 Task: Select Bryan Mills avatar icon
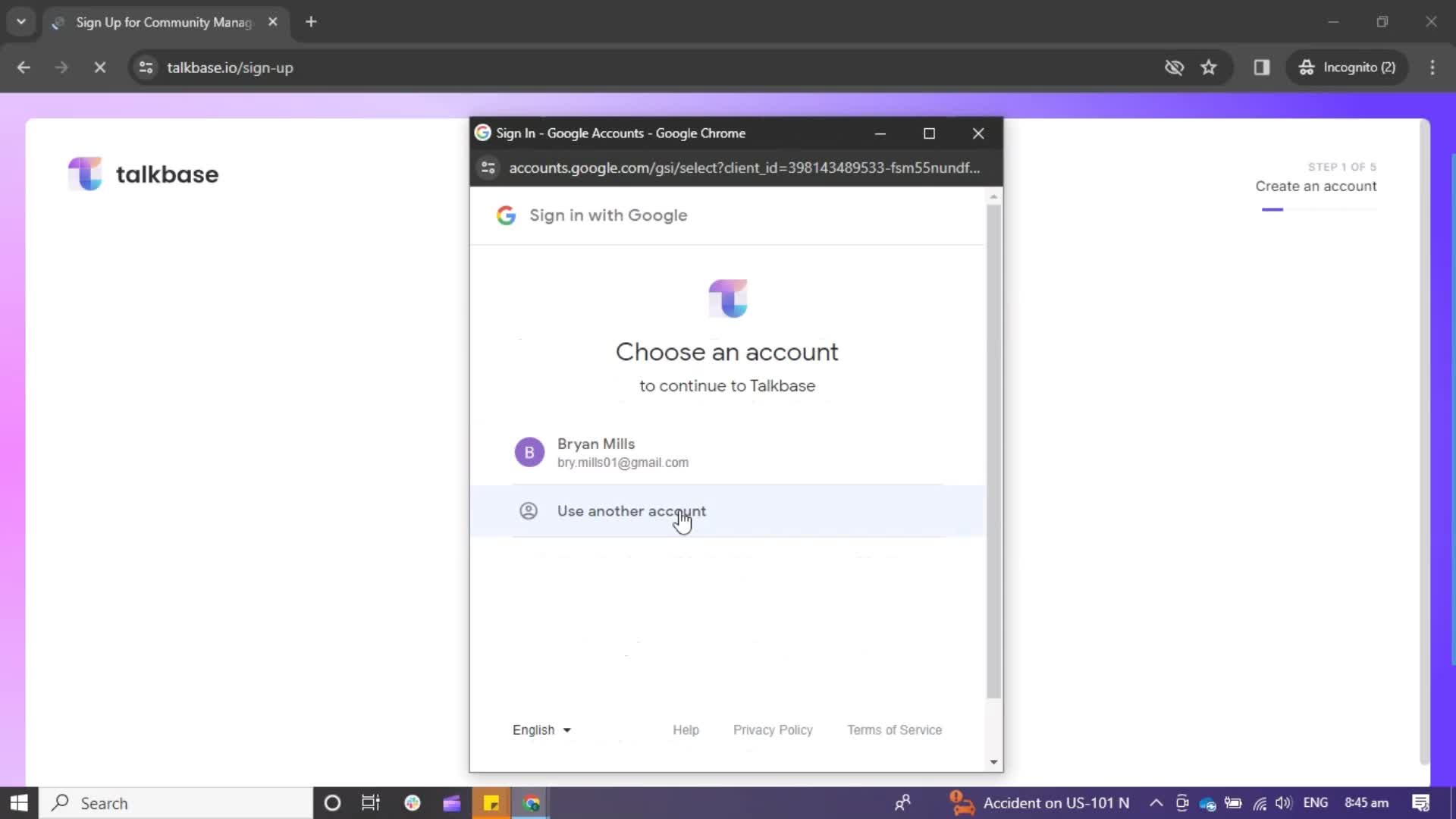pyautogui.click(x=530, y=452)
